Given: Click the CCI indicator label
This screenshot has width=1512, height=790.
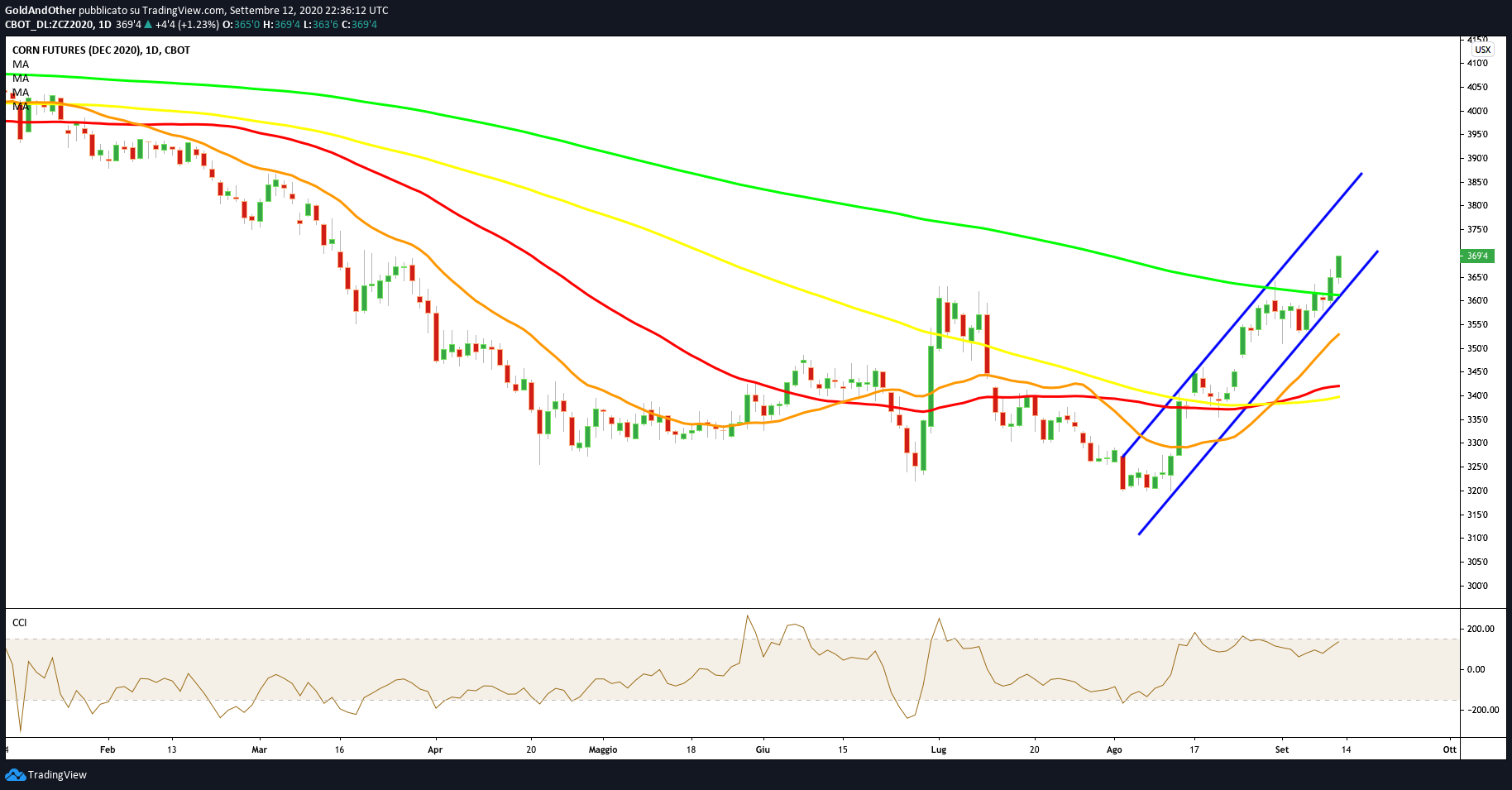Looking at the screenshot, I should pyautogui.click(x=20, y=623).
